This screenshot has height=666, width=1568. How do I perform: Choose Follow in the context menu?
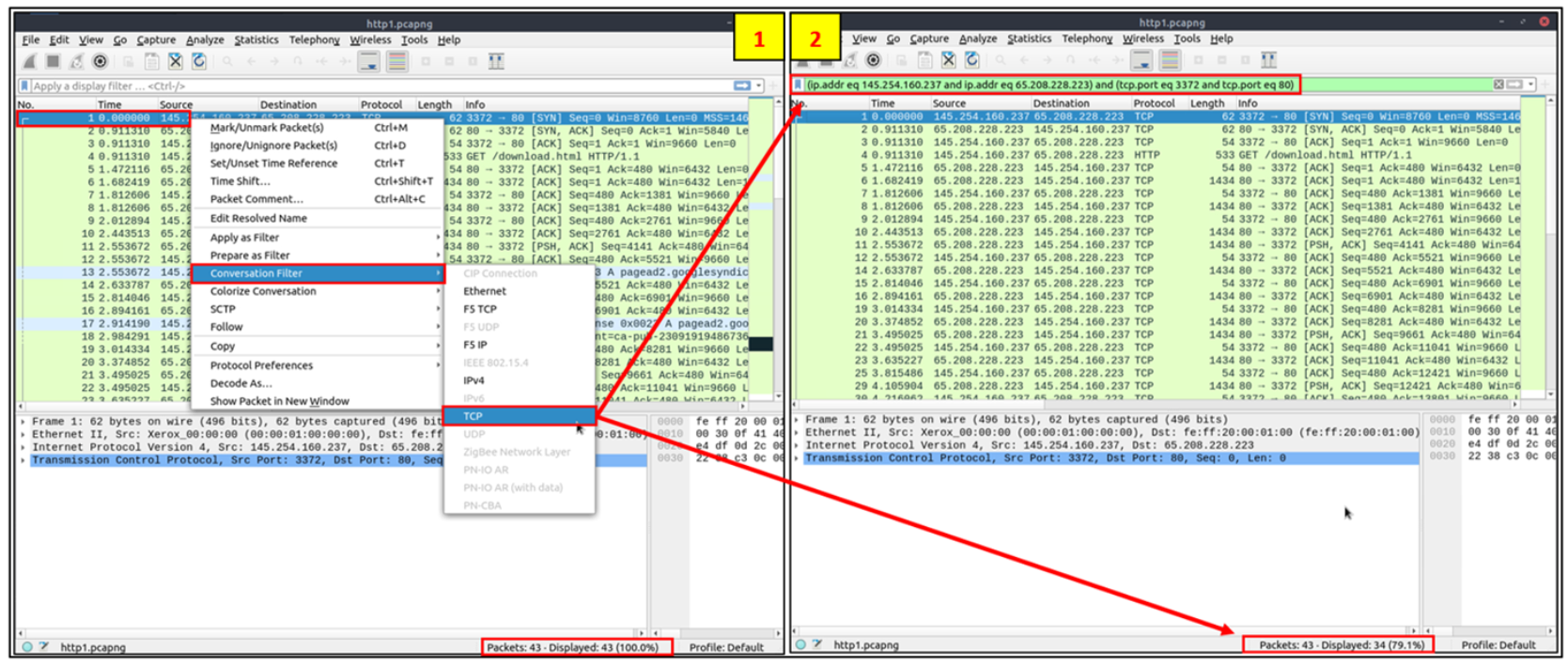[x=318, y=327]
